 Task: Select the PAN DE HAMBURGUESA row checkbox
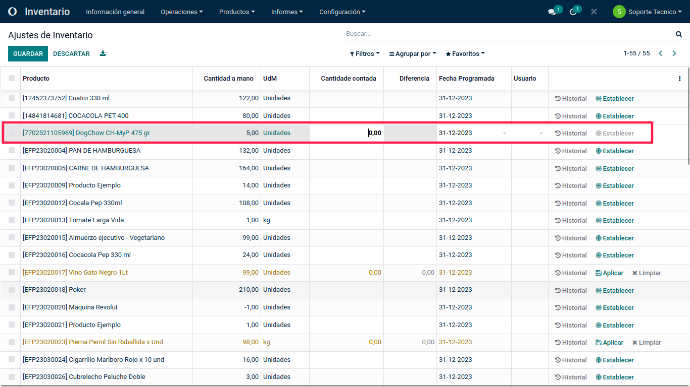pos(11,150)
